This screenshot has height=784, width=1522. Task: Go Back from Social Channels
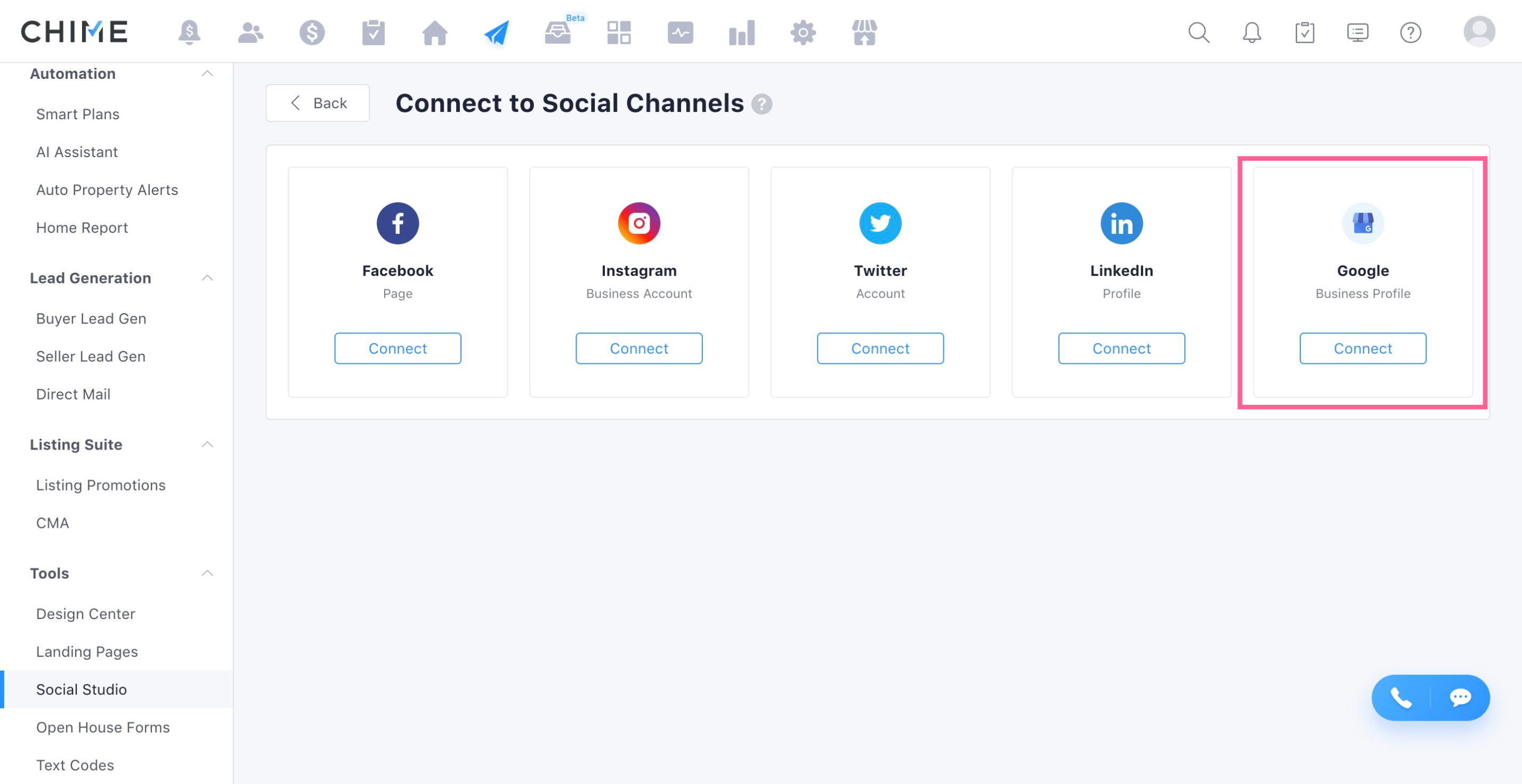[317, 103]
